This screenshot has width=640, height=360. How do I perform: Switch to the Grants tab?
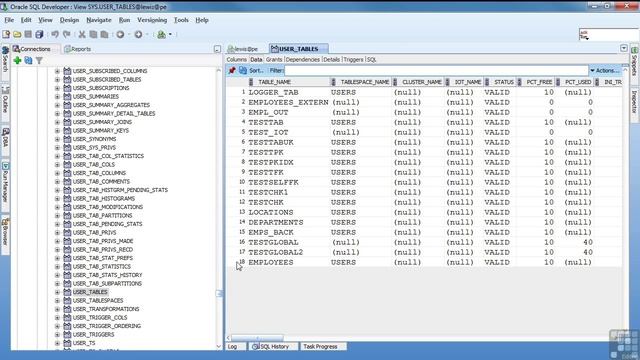(x=274, y=60)
